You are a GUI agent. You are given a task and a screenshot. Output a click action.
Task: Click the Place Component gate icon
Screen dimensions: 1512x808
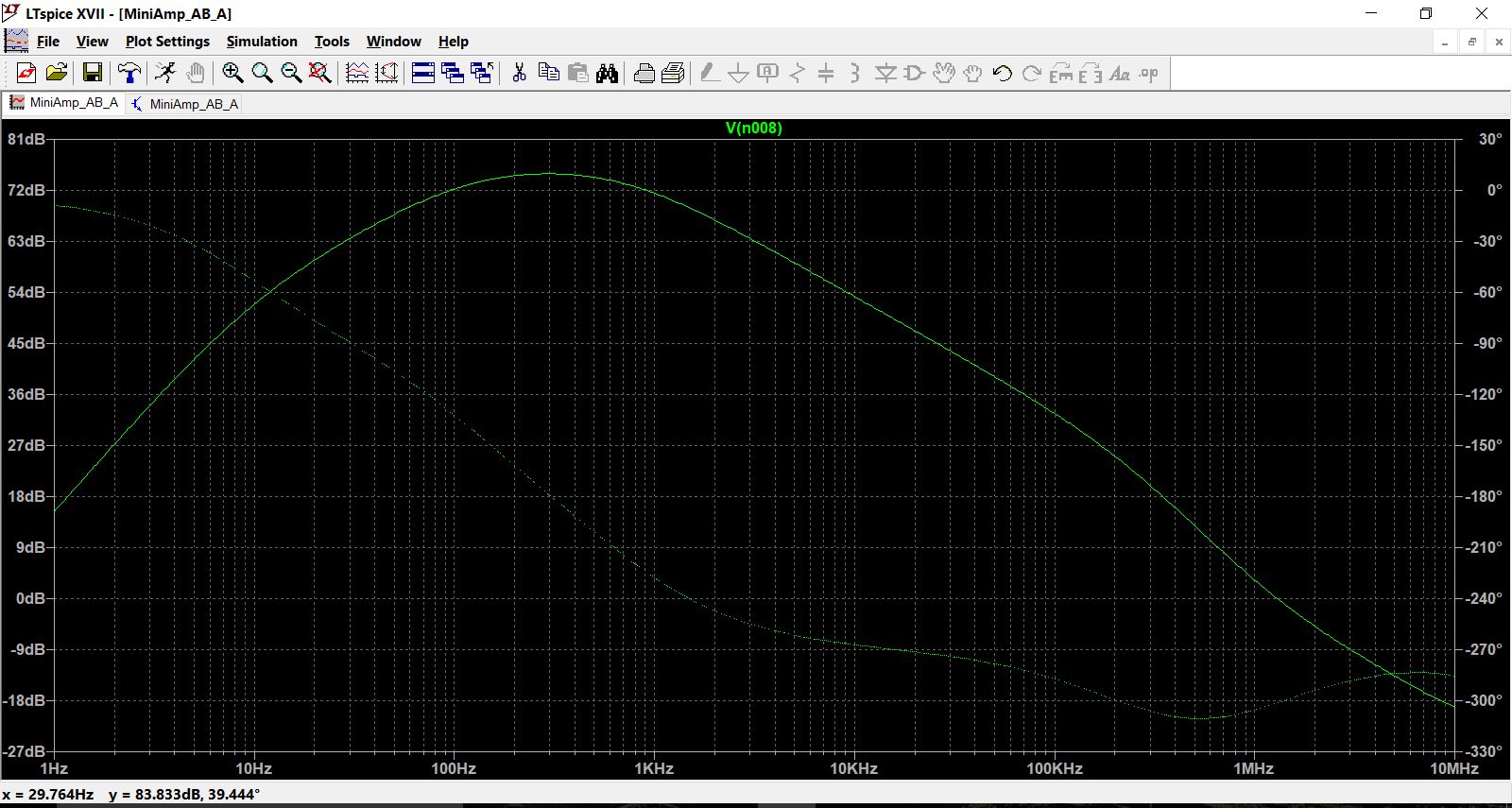click(915, 73)
